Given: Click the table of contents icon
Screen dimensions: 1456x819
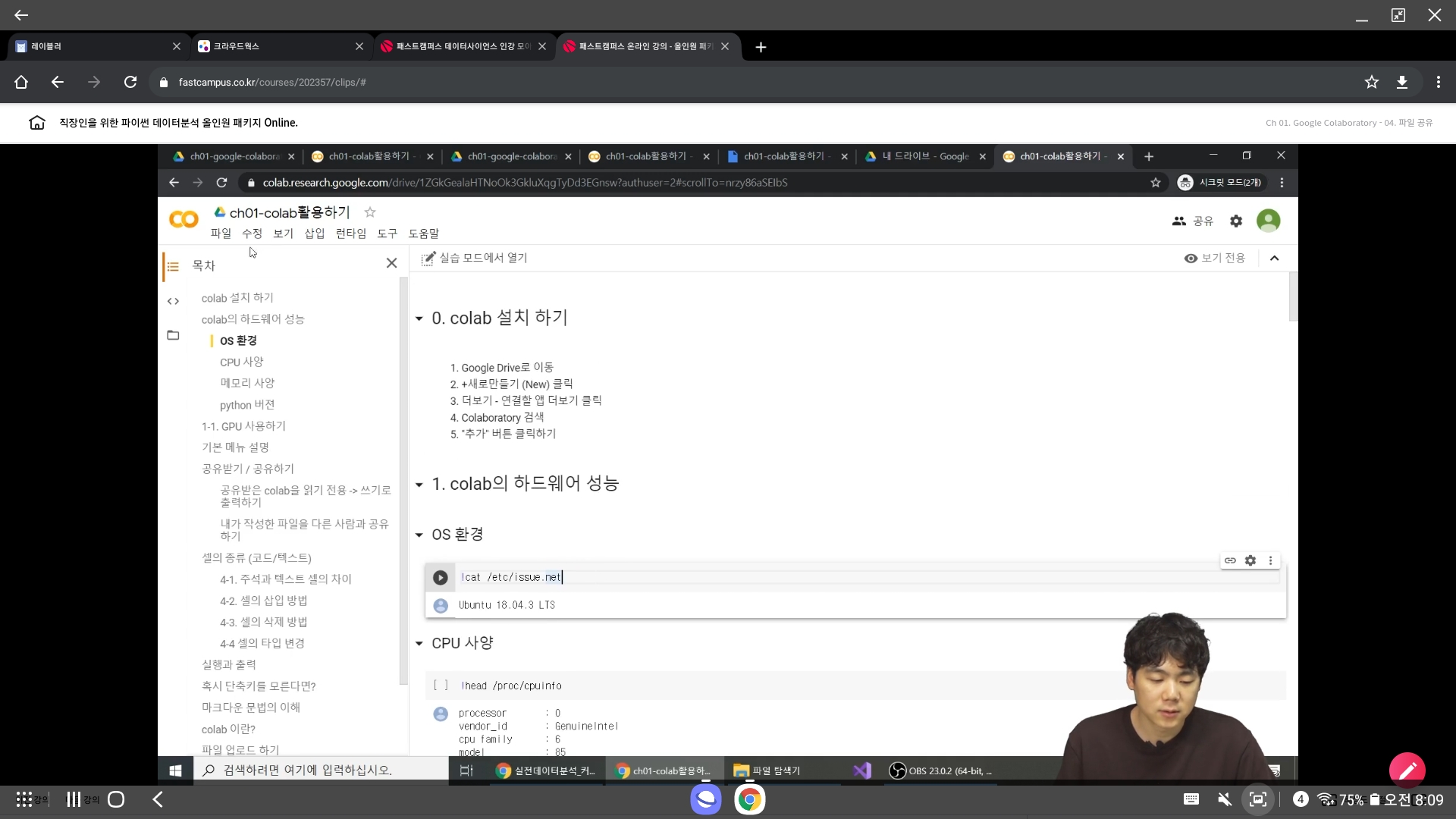Looking at the screenshot, I should (173, 266).
